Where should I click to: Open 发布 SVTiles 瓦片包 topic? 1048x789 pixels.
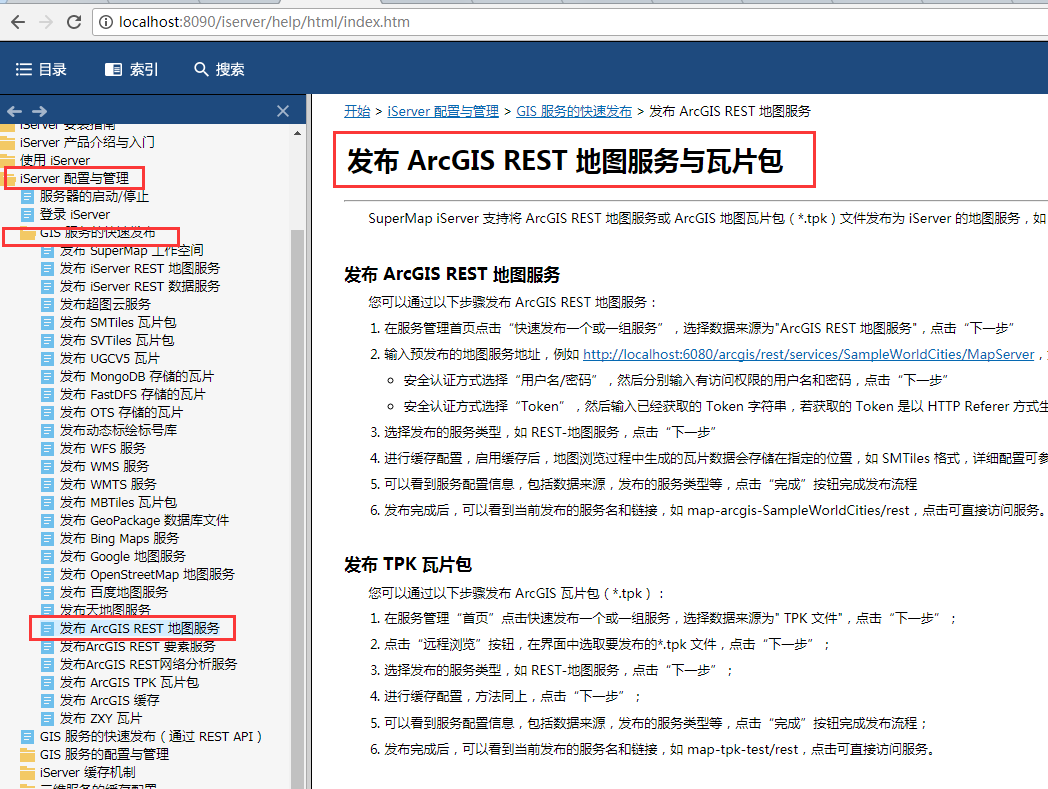coord(117,341)
